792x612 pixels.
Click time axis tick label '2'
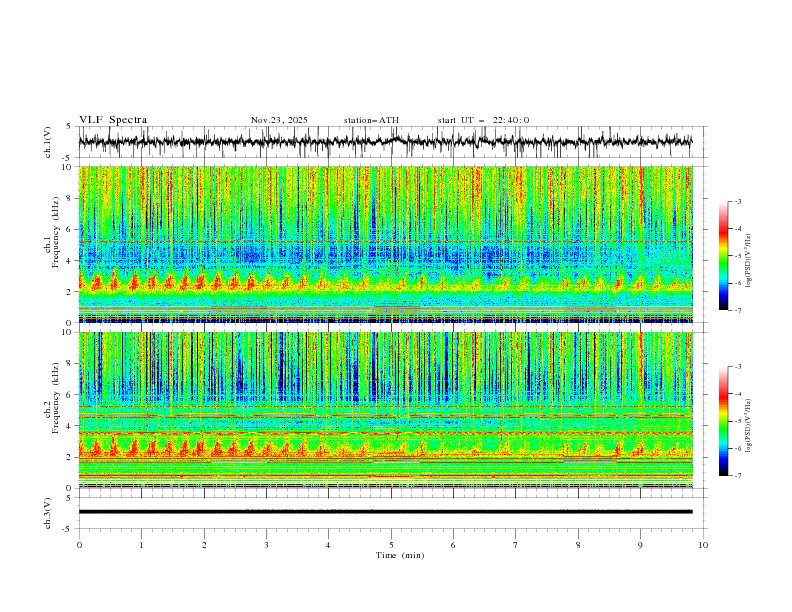(204, 545)
